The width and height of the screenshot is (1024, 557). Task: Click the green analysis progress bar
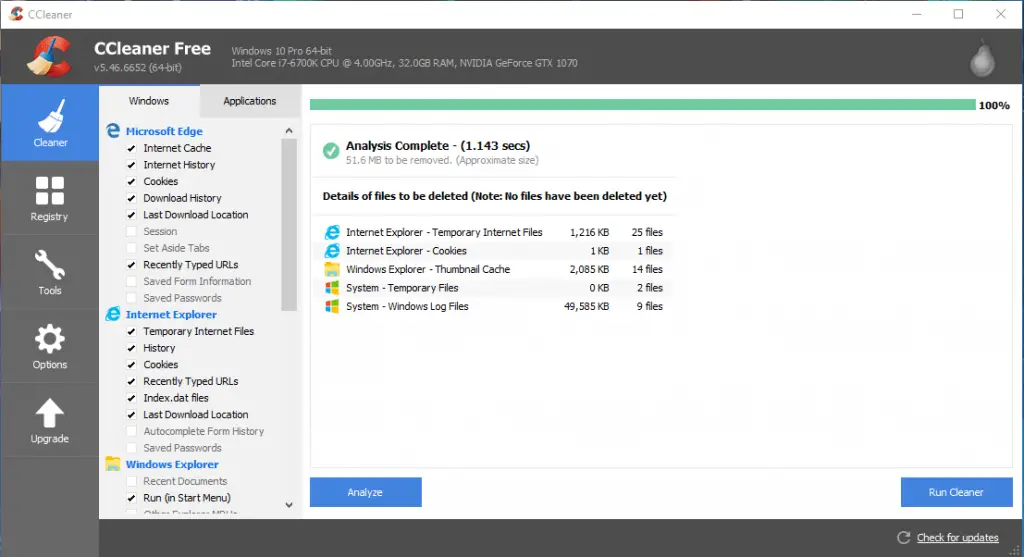point(643,105)
